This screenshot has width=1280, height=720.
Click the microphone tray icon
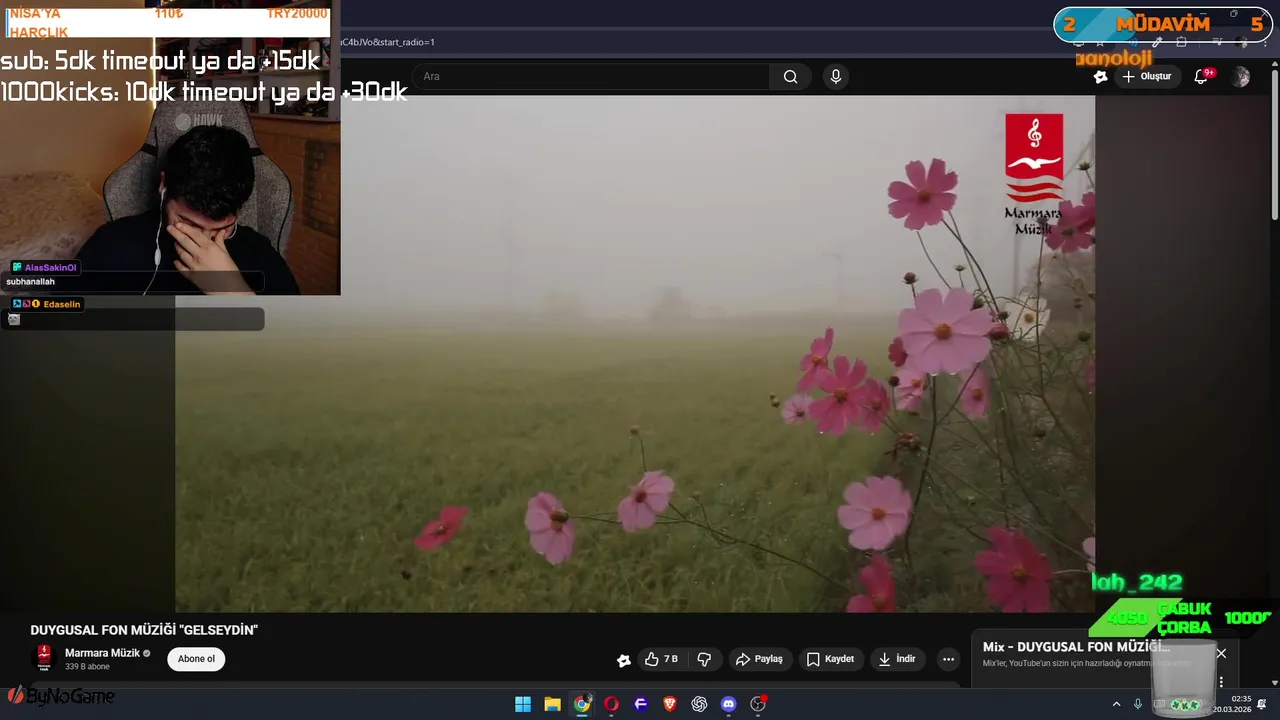(x=1138, y=704)
